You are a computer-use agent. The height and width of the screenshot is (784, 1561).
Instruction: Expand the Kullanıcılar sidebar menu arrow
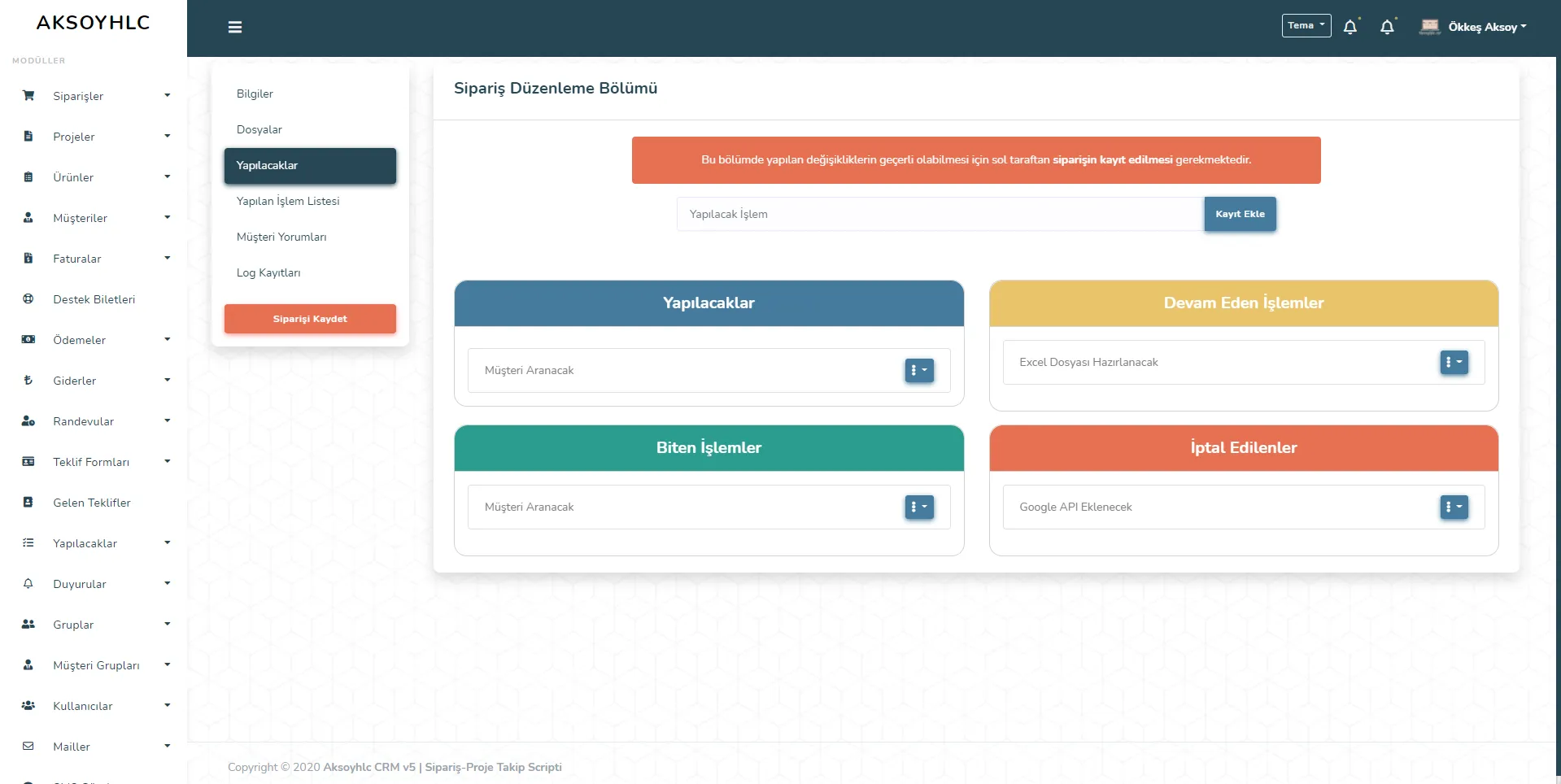[x=168, y=705]
